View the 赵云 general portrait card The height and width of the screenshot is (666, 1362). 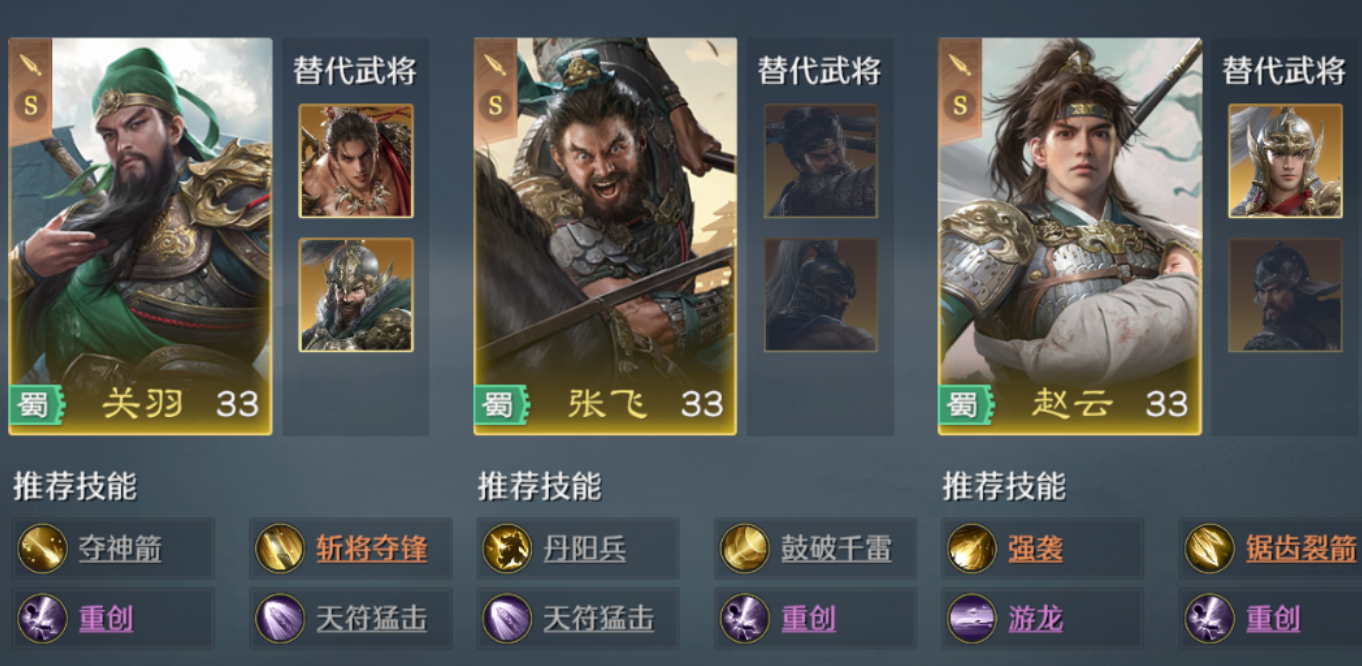click(x=1070, y=237)
